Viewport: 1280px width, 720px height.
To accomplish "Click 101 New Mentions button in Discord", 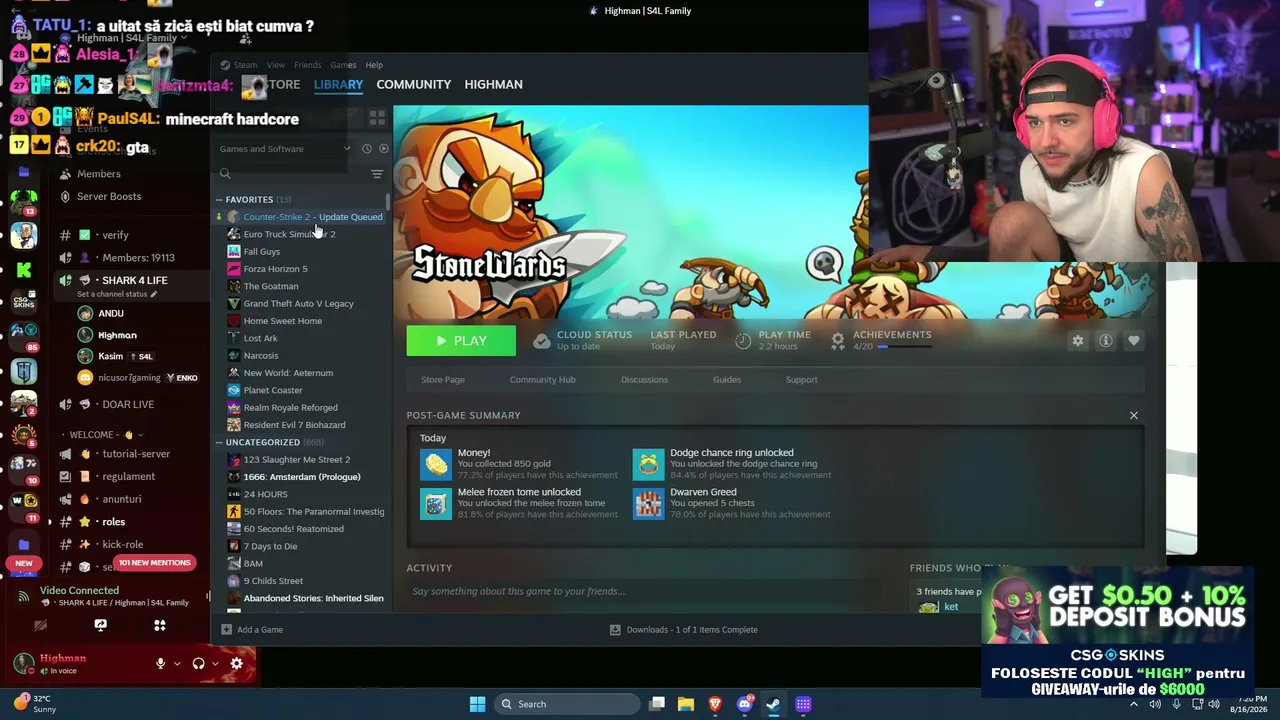I will 154,563.
